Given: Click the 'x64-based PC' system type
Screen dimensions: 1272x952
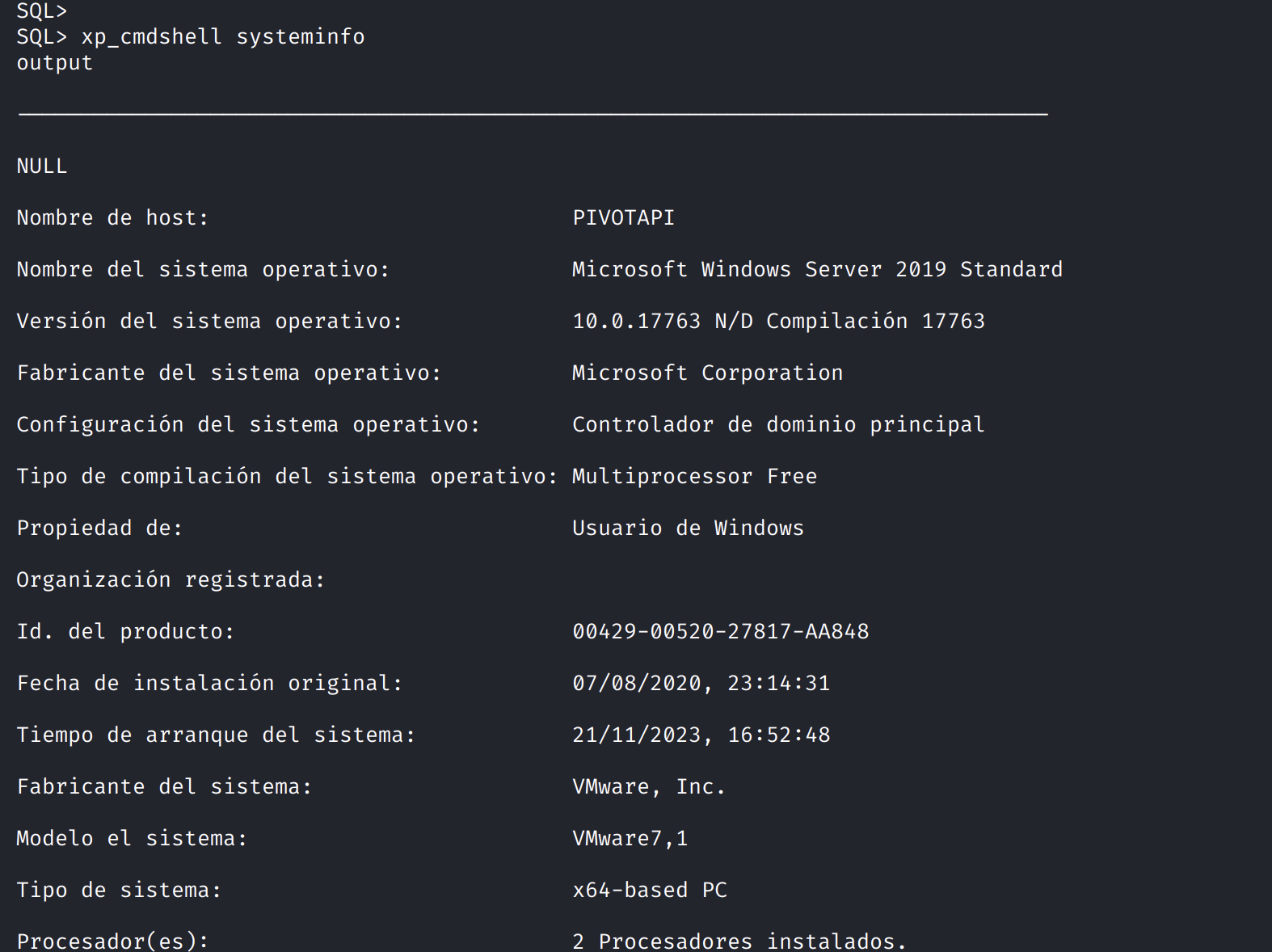Looking at the screenshot, I should pos(649,891).
